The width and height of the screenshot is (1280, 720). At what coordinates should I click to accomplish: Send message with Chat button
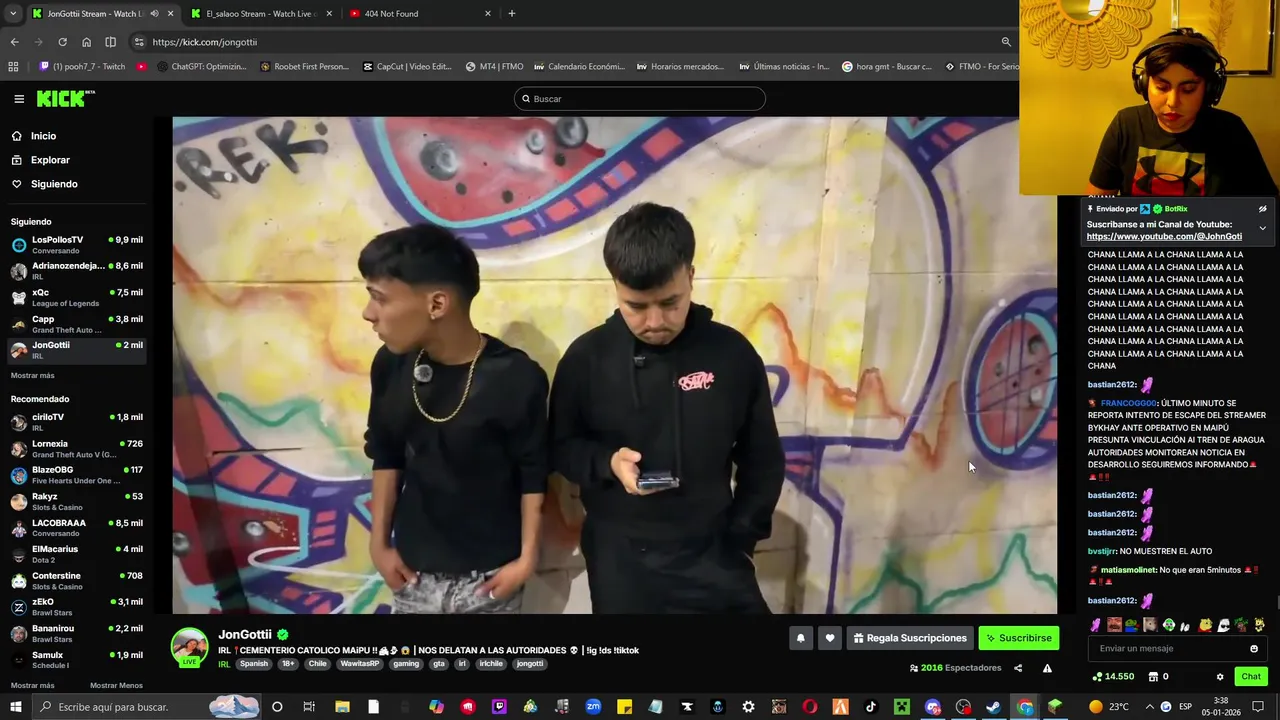point(1251,677)
